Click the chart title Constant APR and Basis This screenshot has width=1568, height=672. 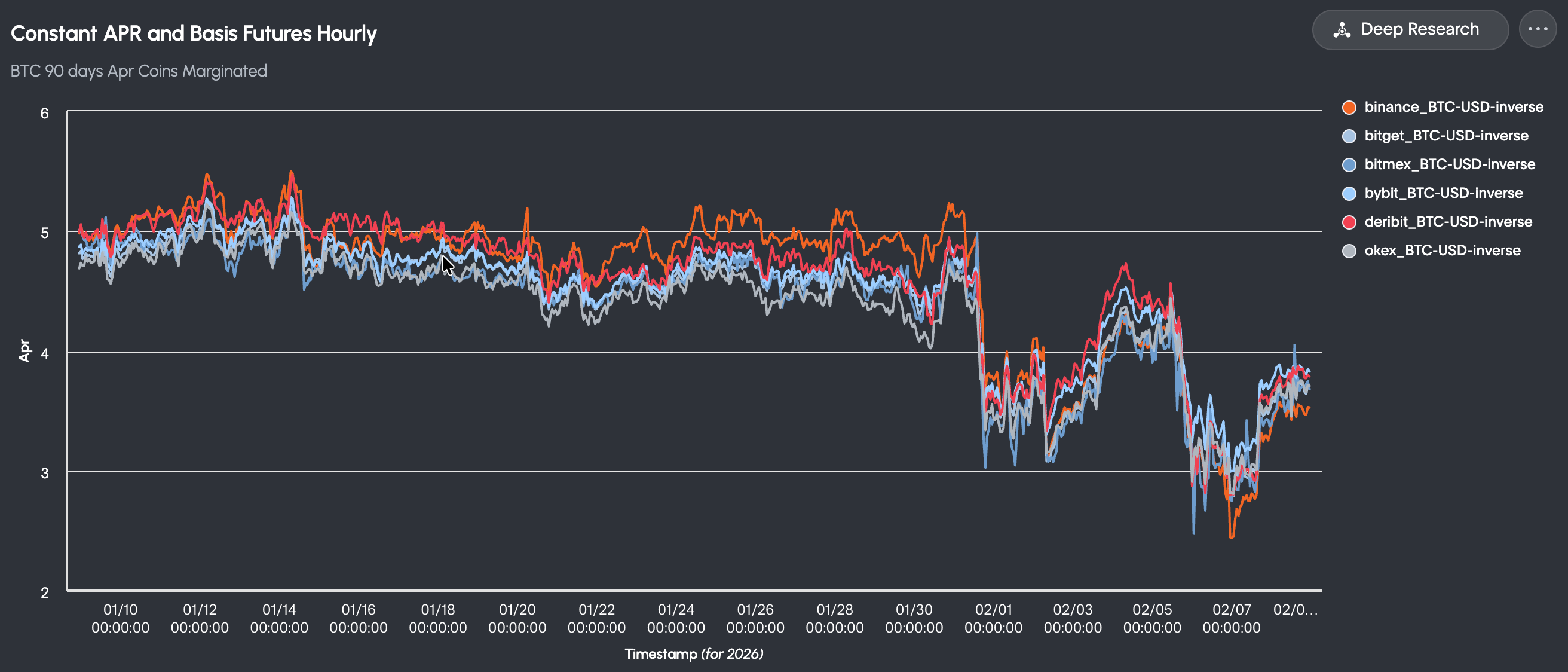194,33
